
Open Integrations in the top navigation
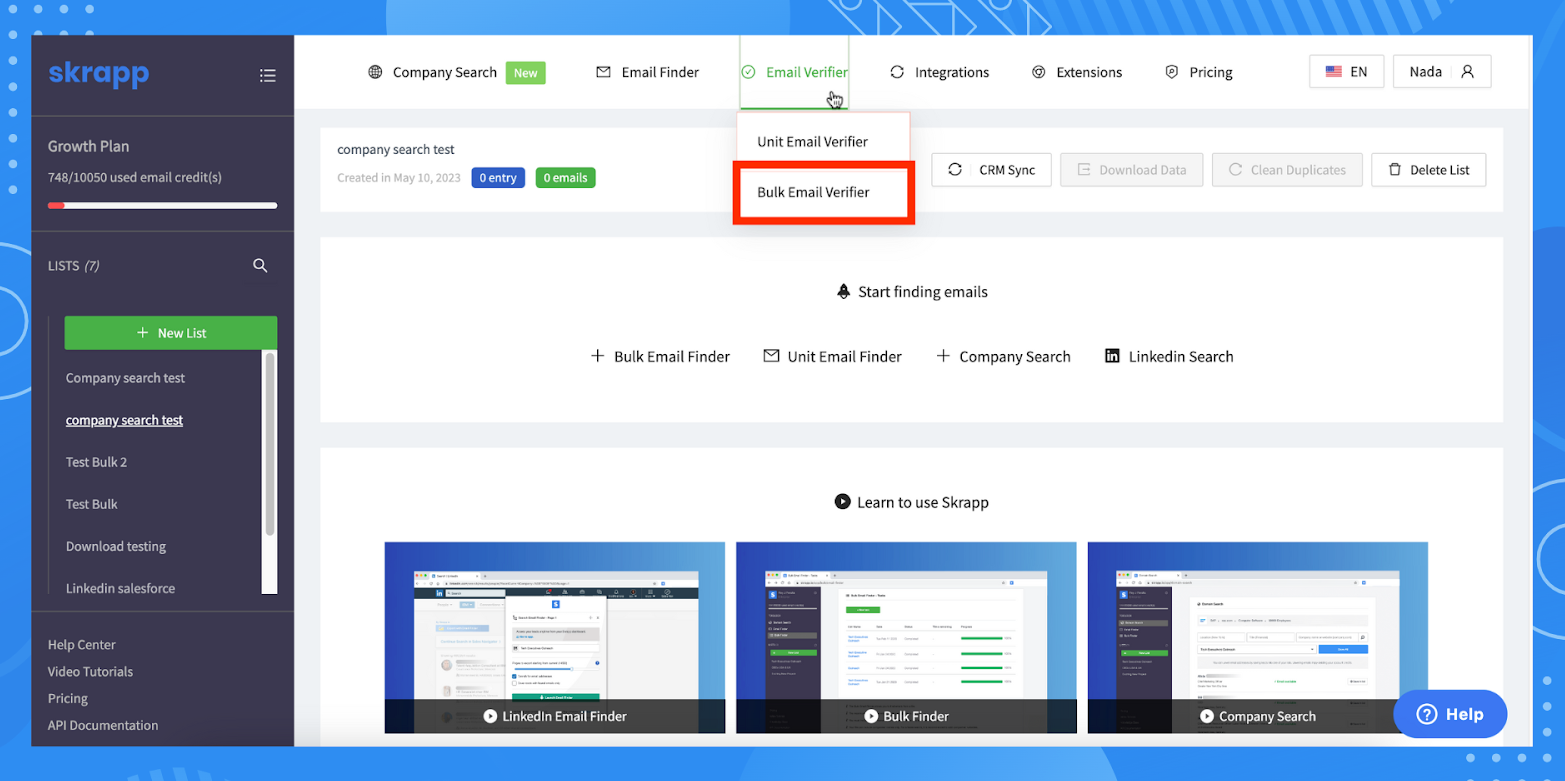(x=952, y=72)
